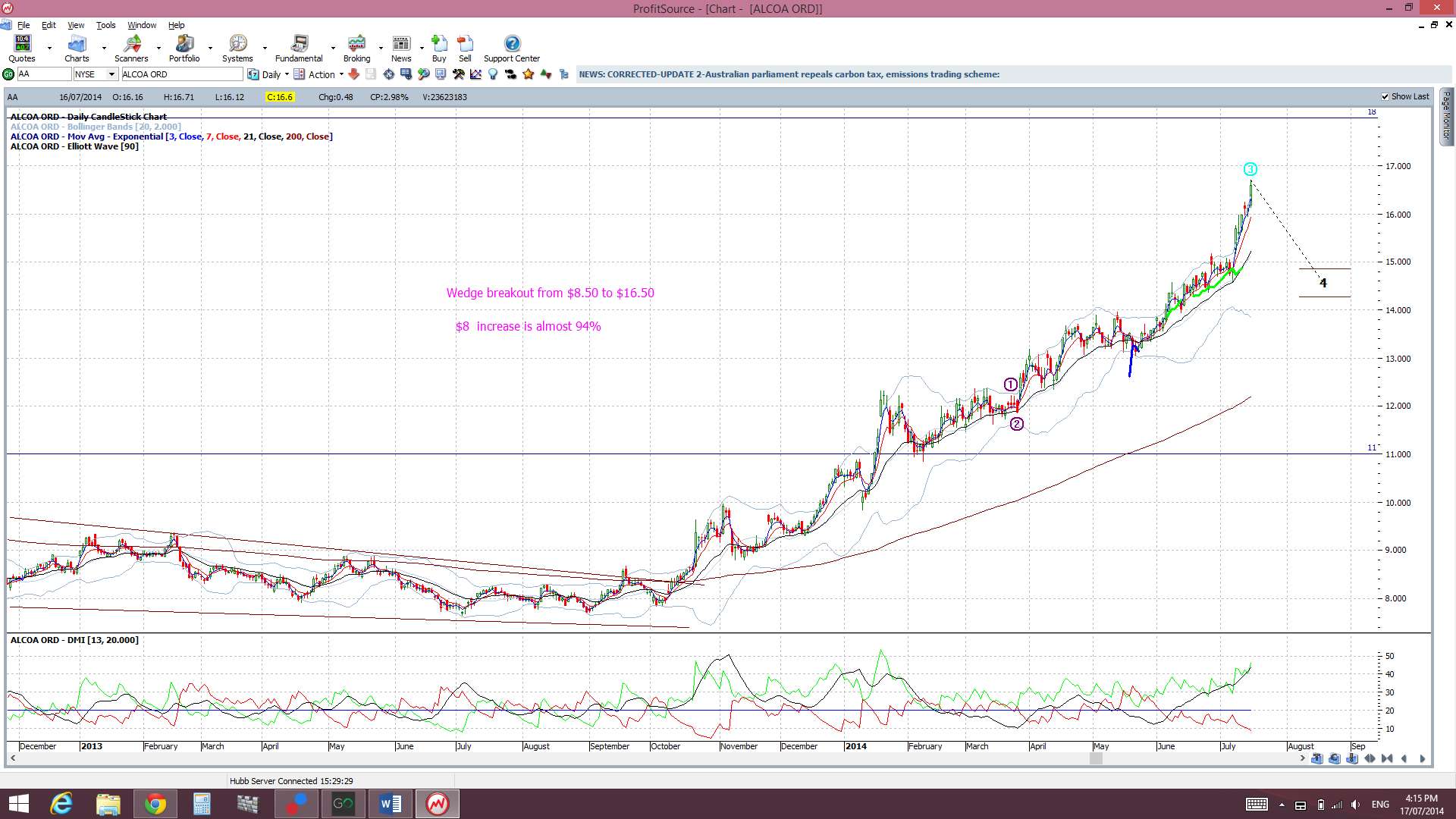This screenshot has width=1456, height=819.
Task: Open the Daily period dropdown arrow
Action: (x=287, y=74)
